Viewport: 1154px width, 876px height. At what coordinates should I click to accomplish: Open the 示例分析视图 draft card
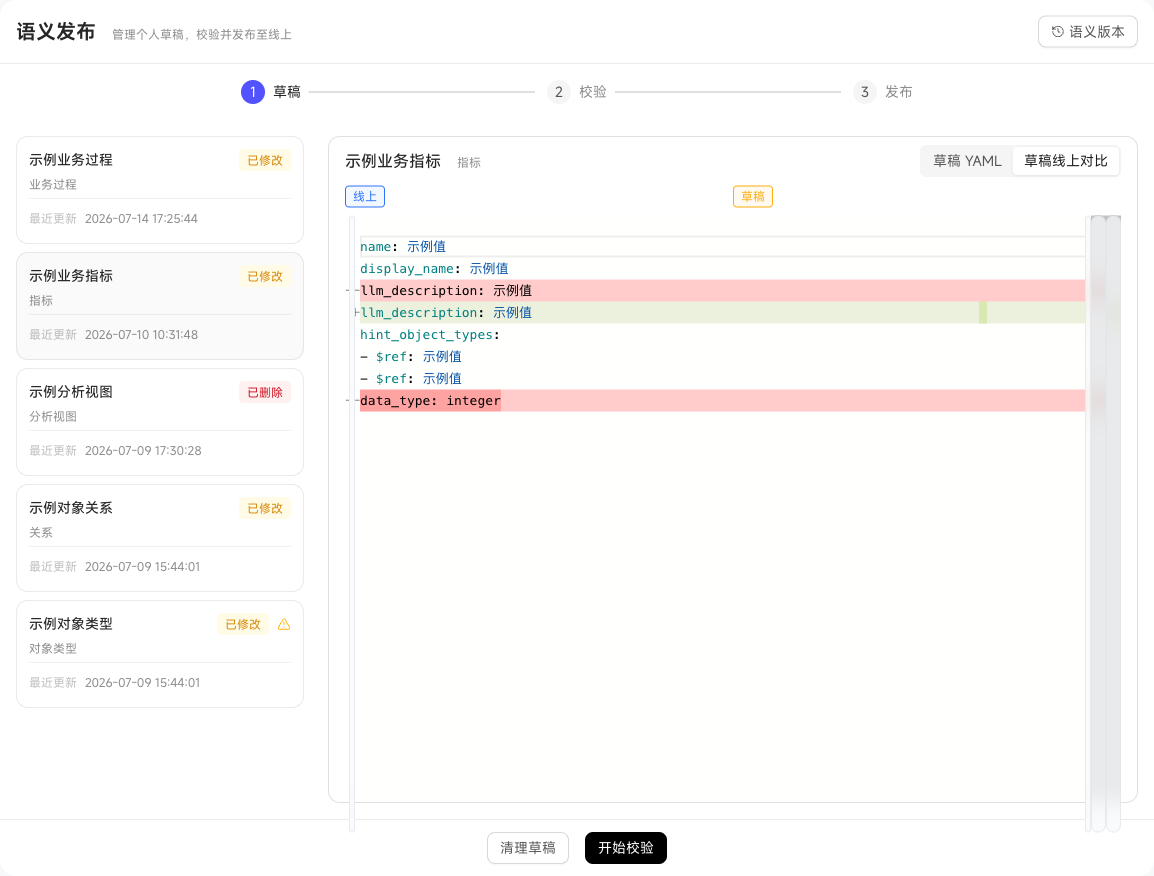160,422
